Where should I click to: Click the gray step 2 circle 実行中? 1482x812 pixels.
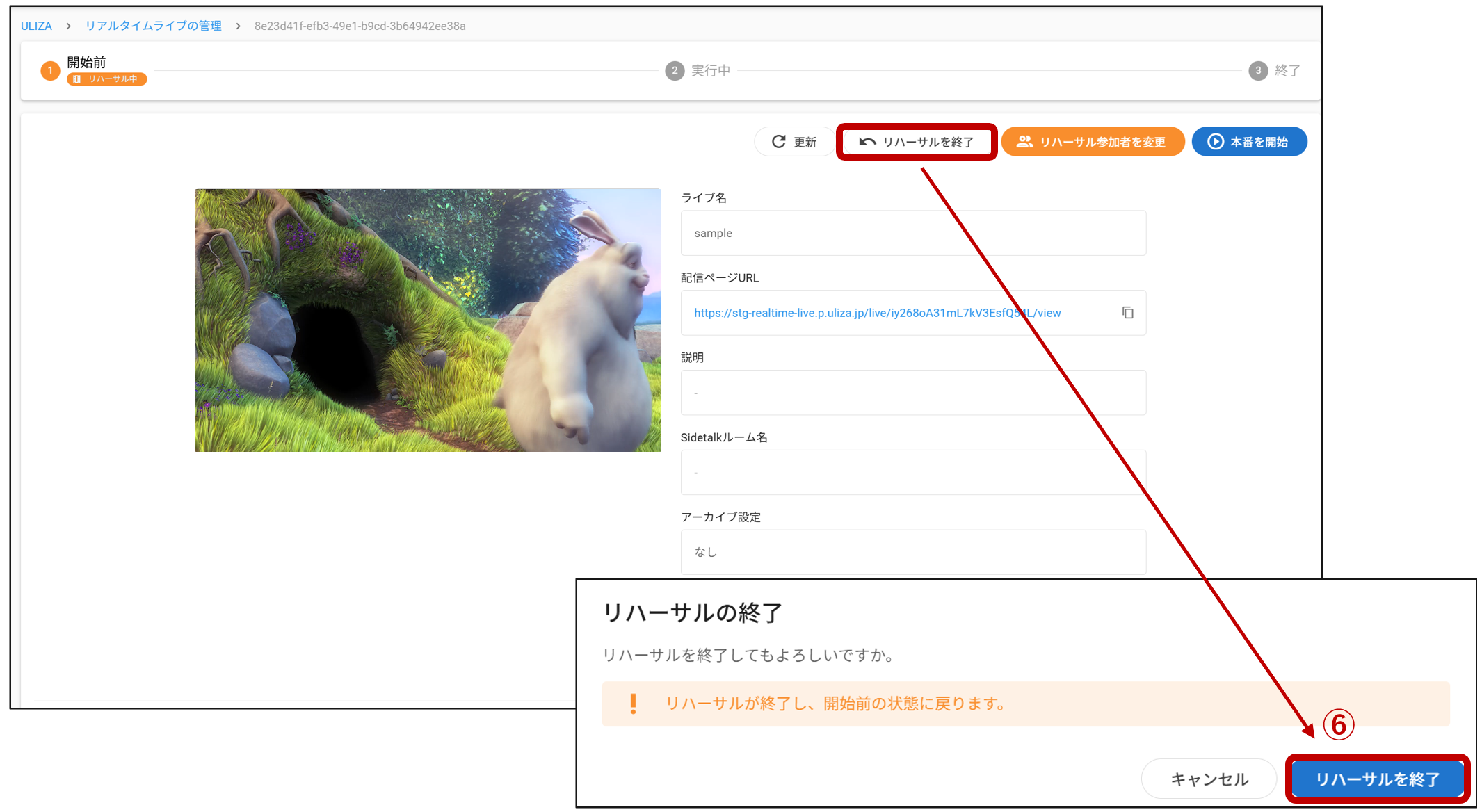pos(675,70)
